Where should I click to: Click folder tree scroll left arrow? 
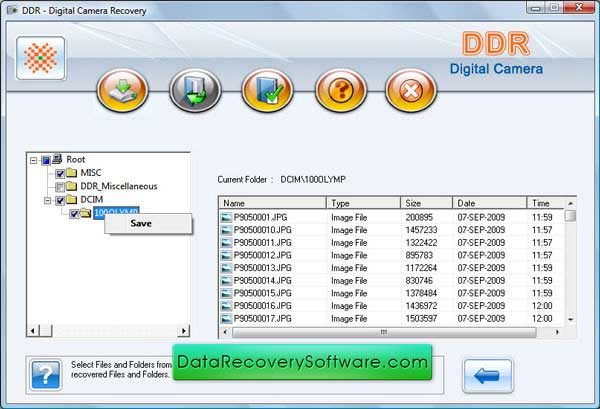point(33,331)
